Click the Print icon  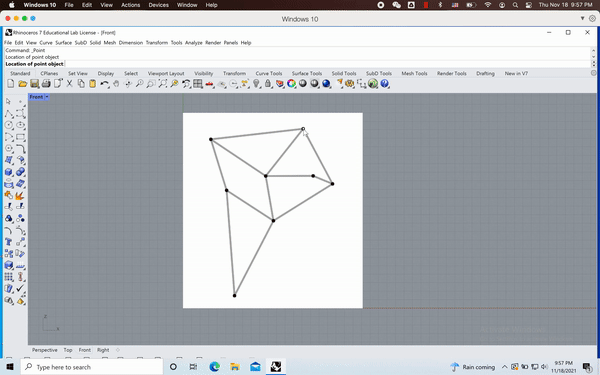46,83
